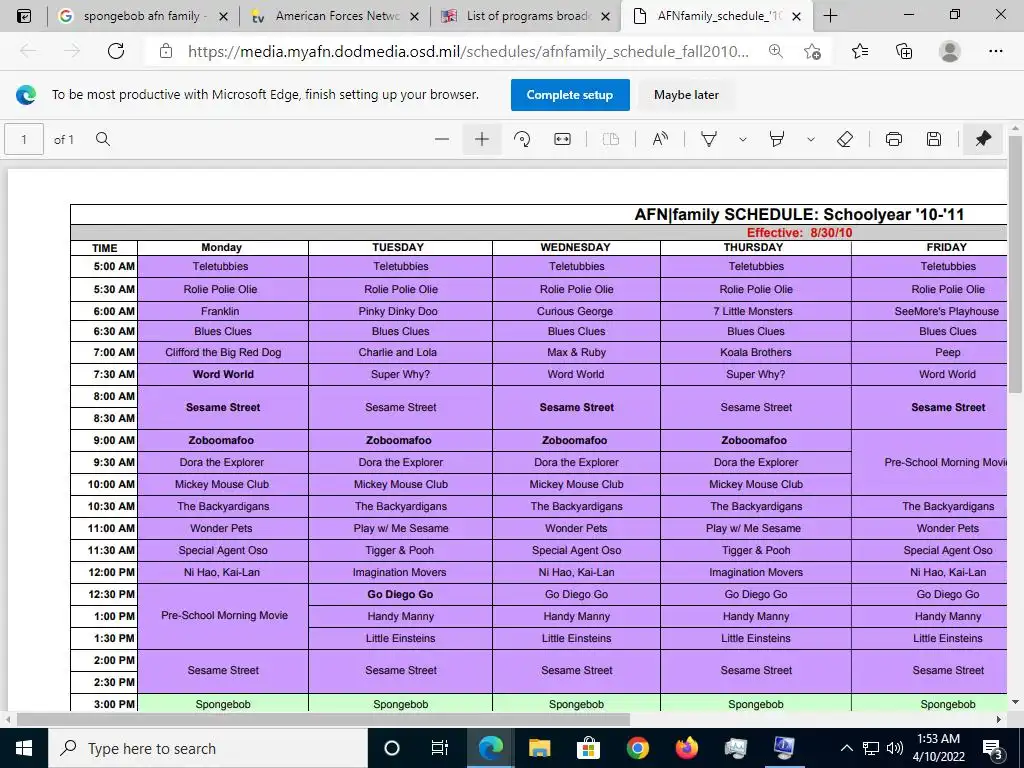Select the PDF Highlight tool
1024x768 pixels.
tap(776, 139)
